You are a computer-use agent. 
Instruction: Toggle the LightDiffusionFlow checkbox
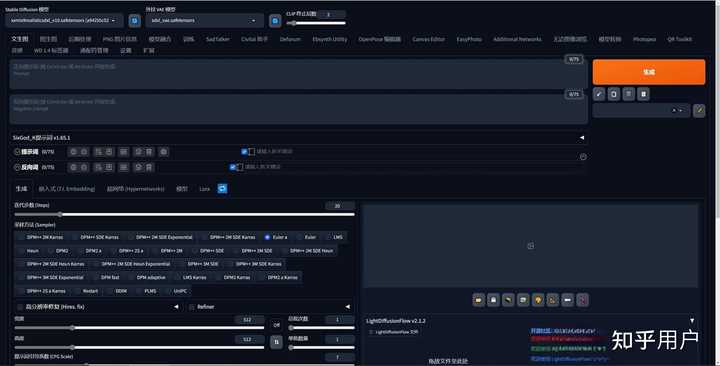coord(371,332)
